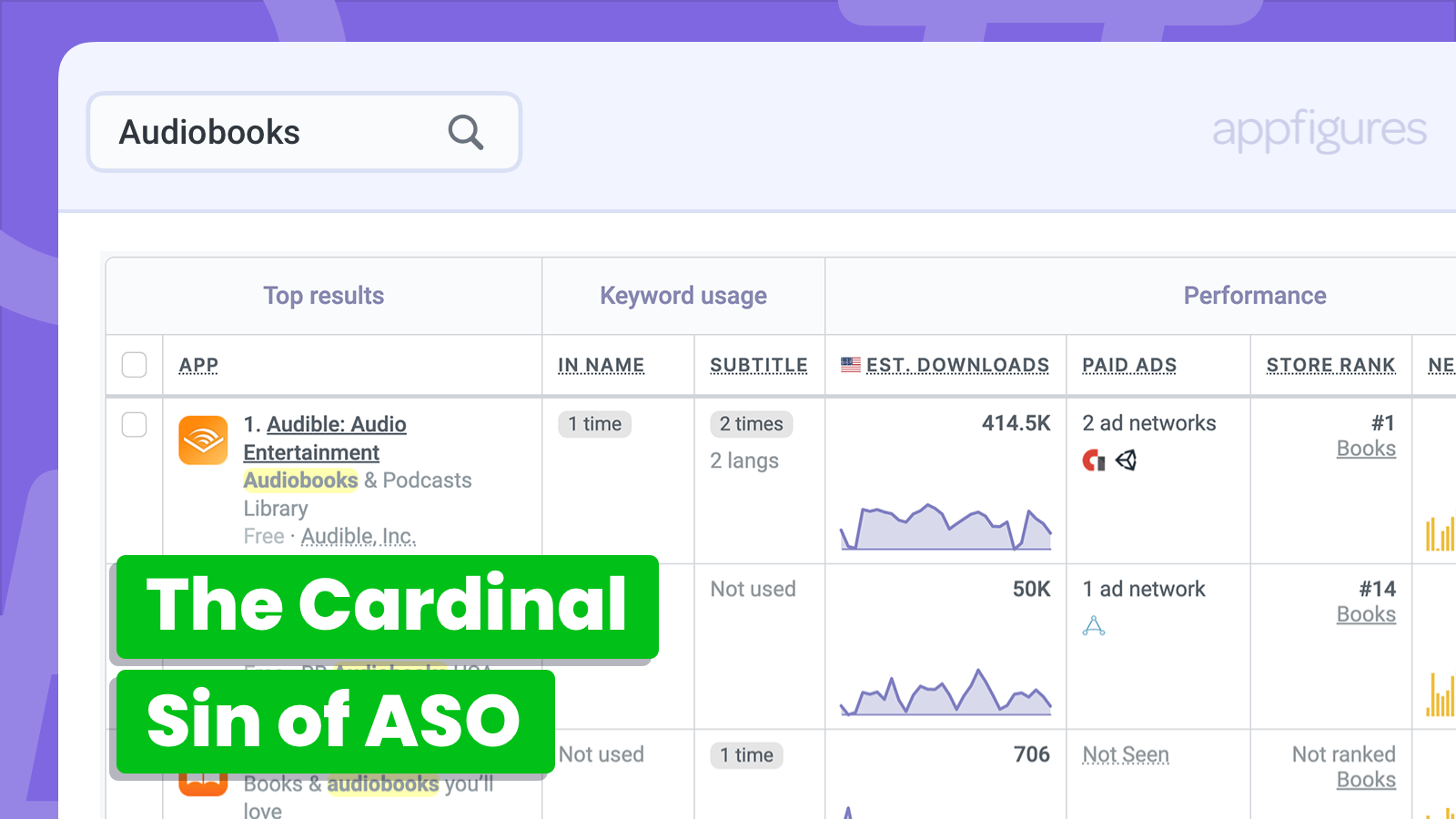Click the Unity ad network icon for Audible

pos(1127,460)
